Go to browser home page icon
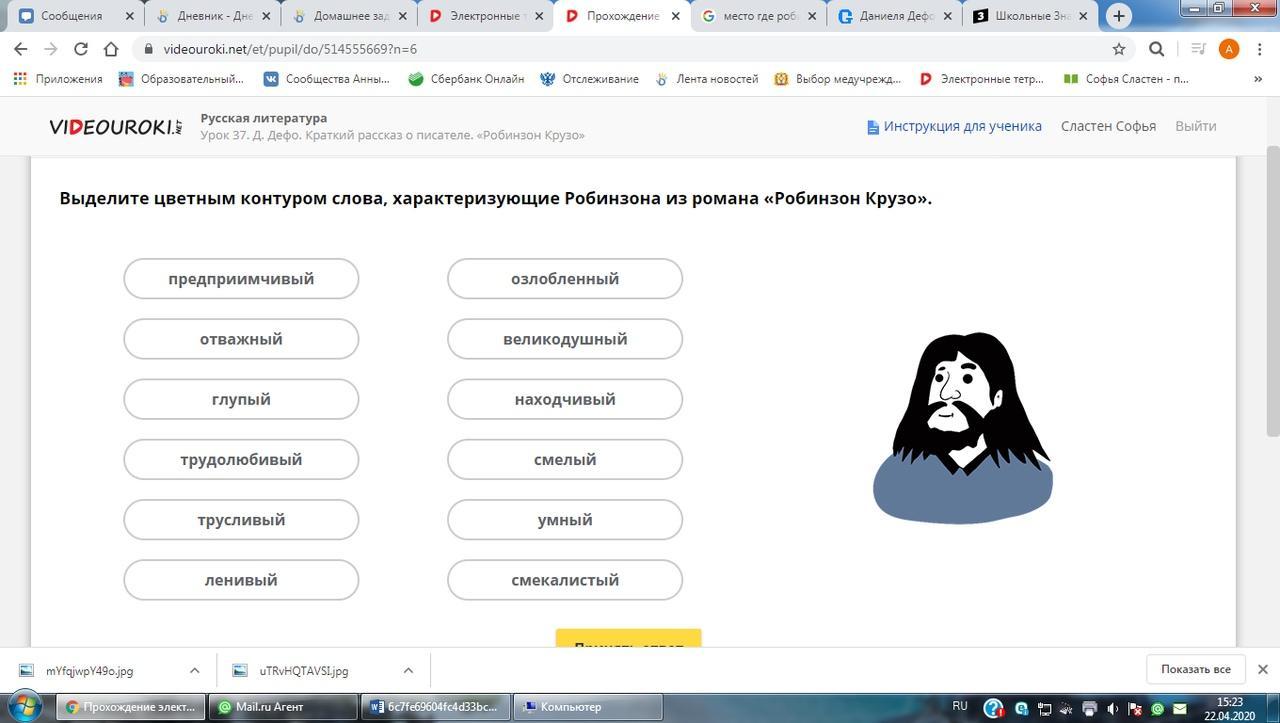 [111, 49]
